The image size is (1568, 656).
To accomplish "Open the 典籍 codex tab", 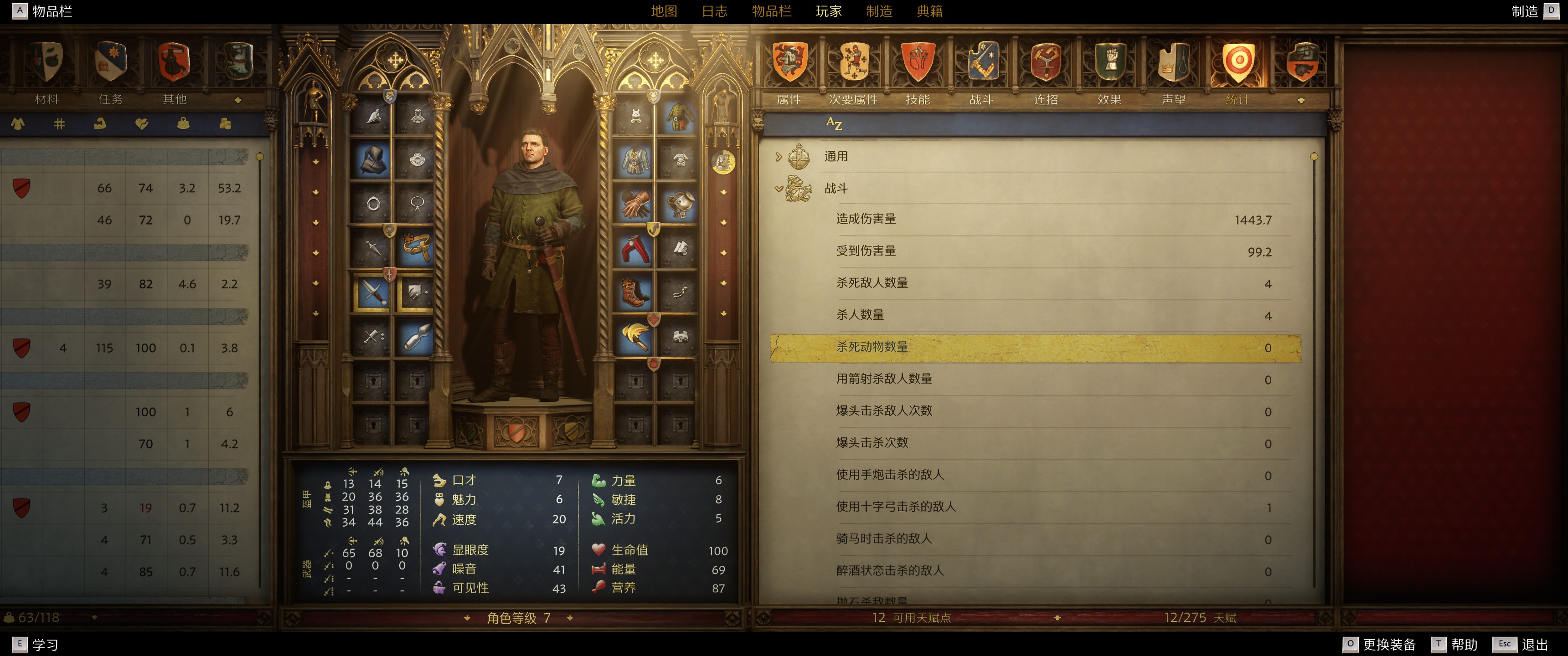I will pyautogui.click(x=929, y=11).
